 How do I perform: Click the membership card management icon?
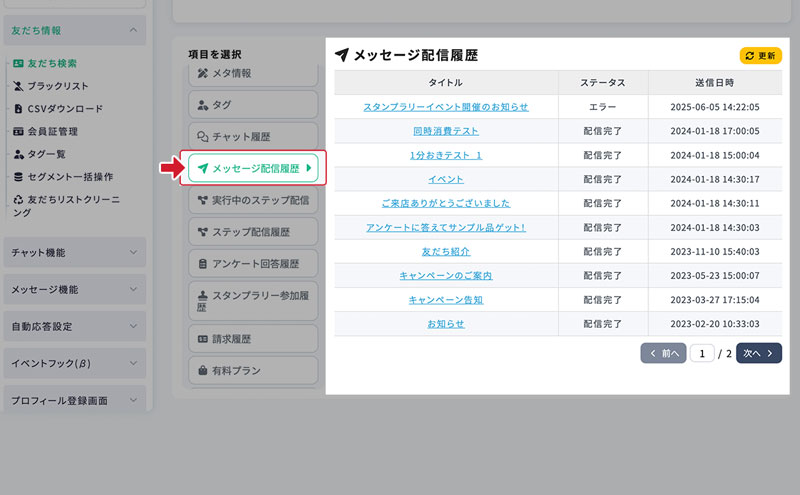point(18,131)
